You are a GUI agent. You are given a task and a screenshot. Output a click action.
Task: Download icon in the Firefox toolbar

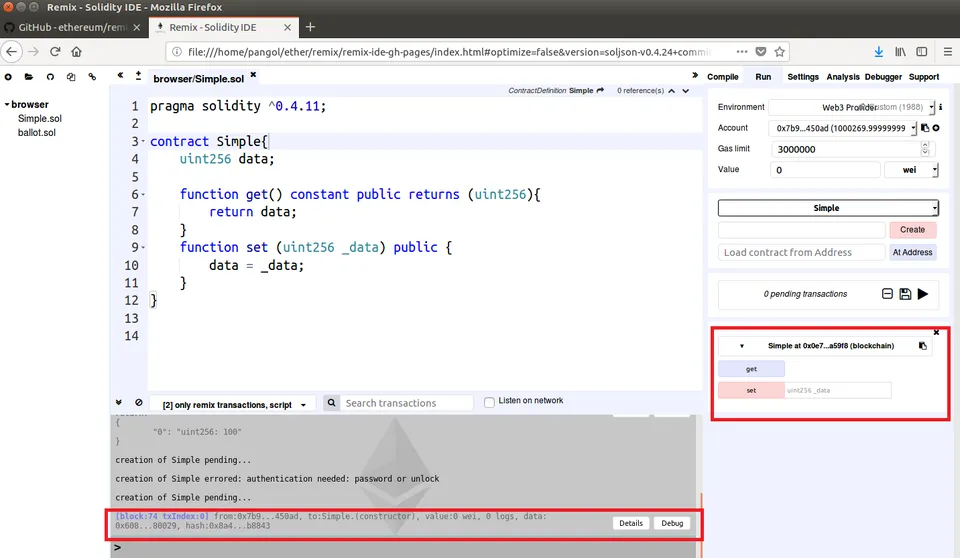[x=879, y=52]
